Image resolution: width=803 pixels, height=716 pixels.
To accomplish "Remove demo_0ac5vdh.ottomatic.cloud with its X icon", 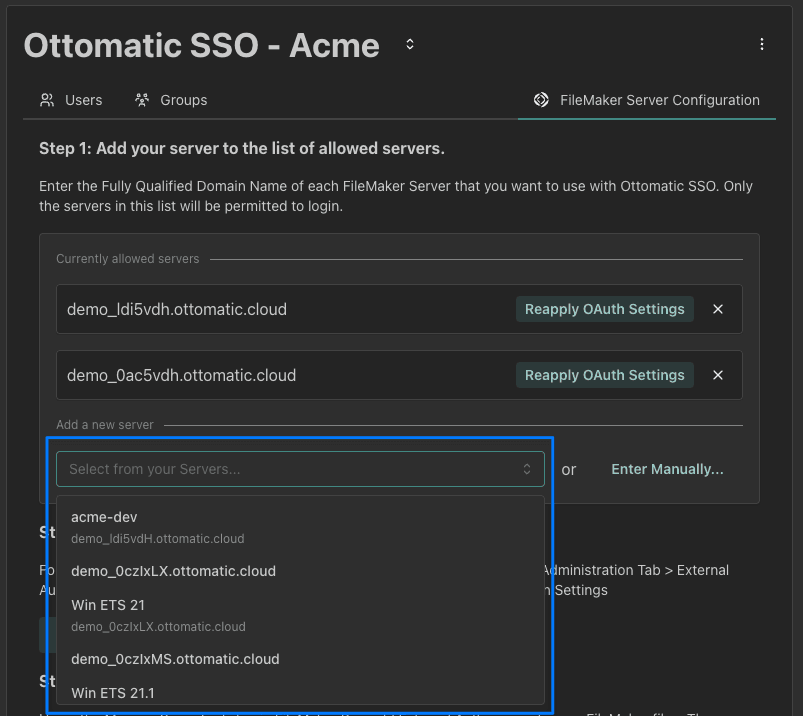I will pos(718,375).
